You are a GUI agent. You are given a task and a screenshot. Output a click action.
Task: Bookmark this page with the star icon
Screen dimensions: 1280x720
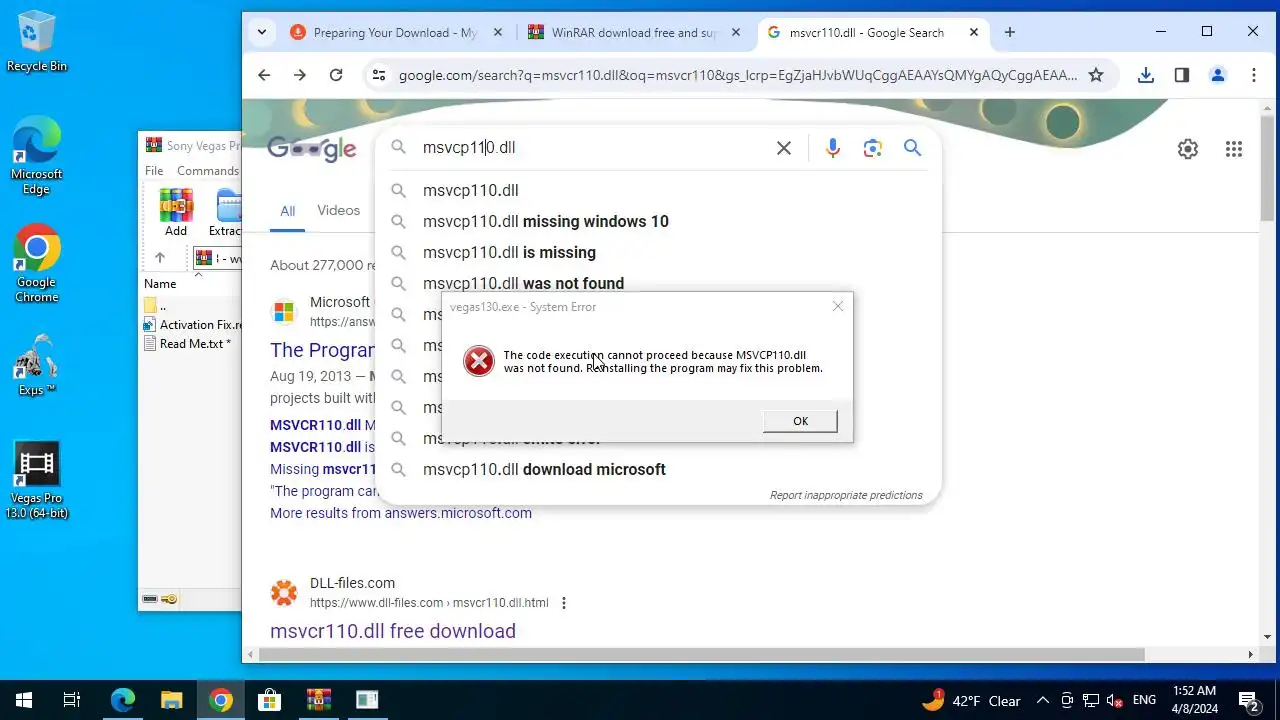point(1096,75)
